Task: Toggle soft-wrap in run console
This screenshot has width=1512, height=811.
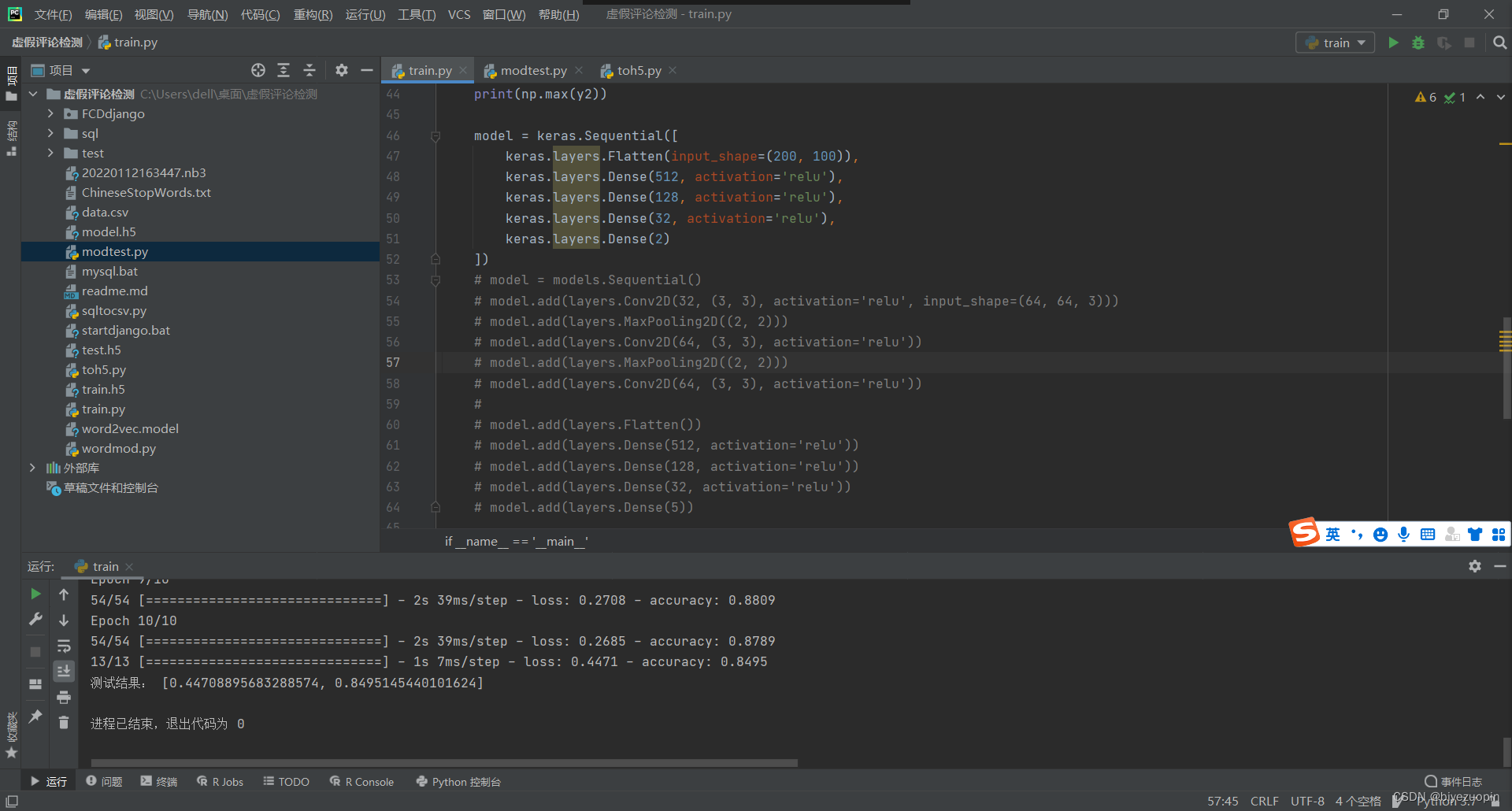Action: pos(64,646)
